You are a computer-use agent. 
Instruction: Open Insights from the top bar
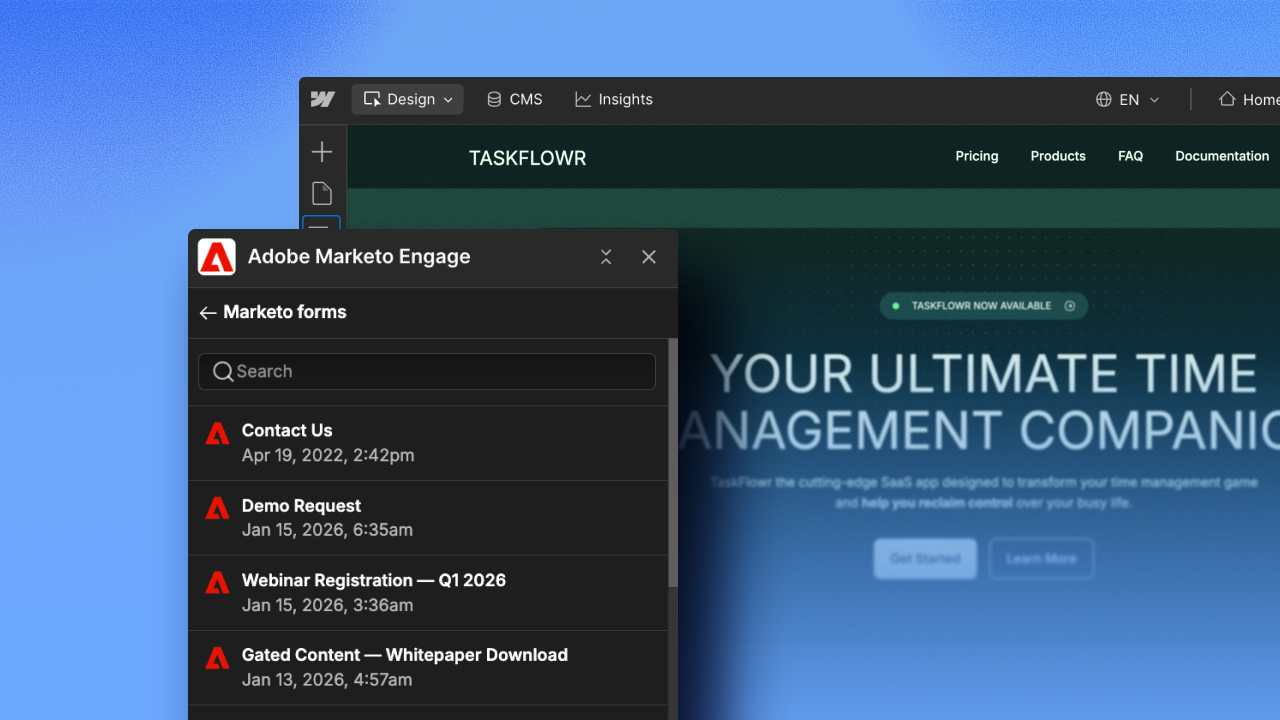[614, 99]
